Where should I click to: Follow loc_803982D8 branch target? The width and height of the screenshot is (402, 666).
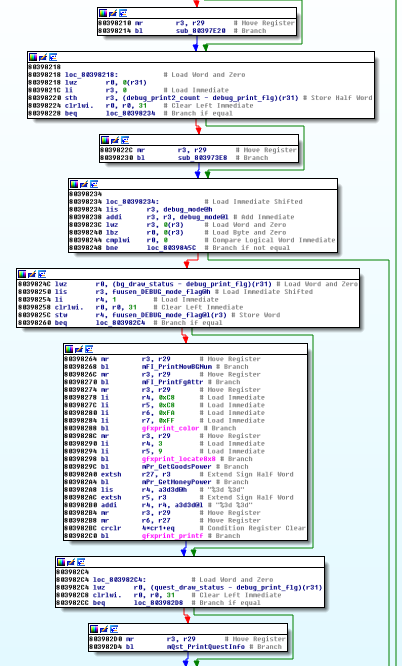[x=159, y=603]
